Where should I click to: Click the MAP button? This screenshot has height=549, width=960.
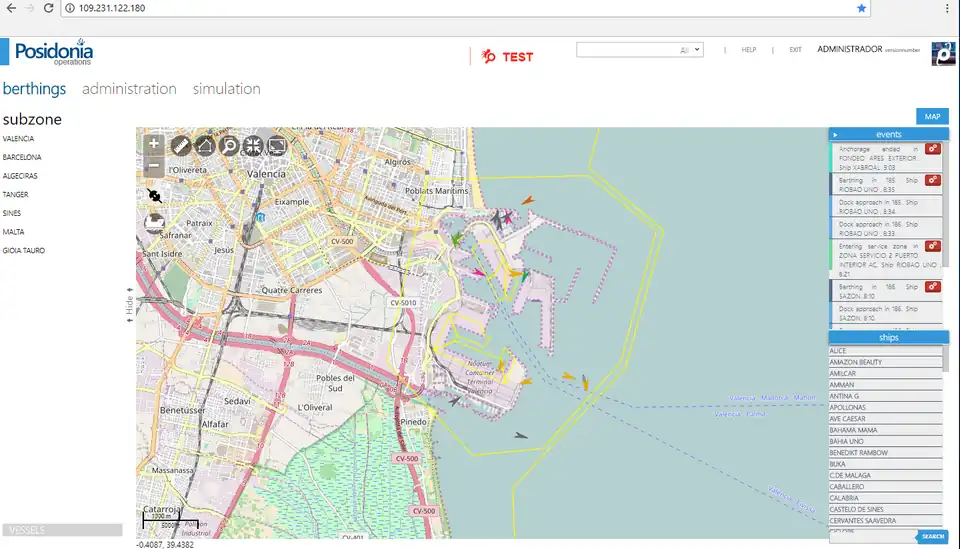932,117
